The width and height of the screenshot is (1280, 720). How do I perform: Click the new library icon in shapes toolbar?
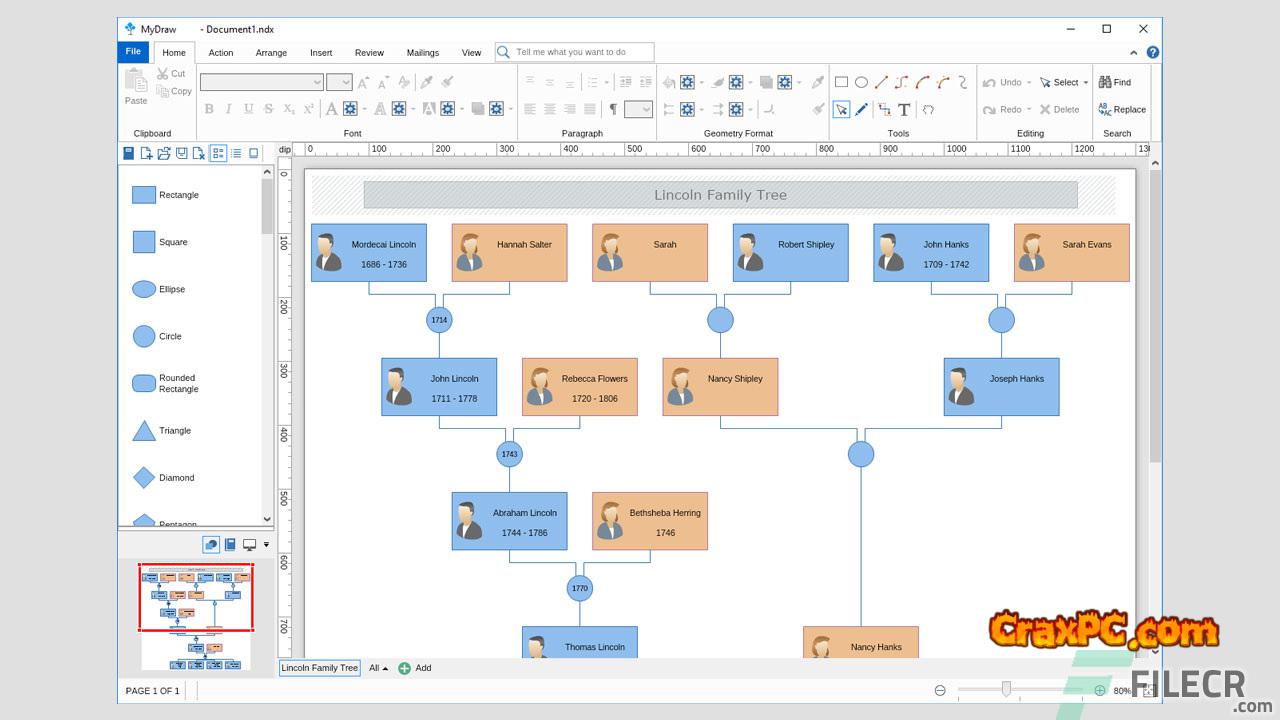pos(146,153)
